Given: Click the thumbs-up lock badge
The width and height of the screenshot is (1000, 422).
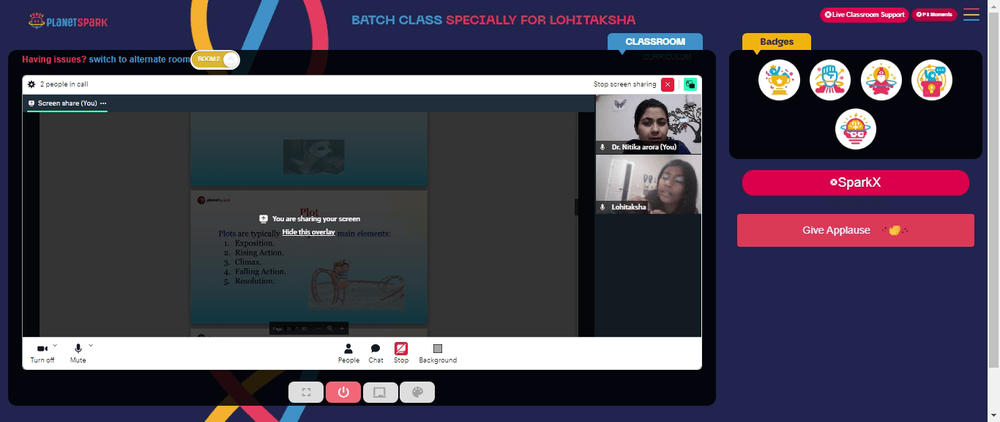Looking at the screenshot, I should click(x=932, y=80).
